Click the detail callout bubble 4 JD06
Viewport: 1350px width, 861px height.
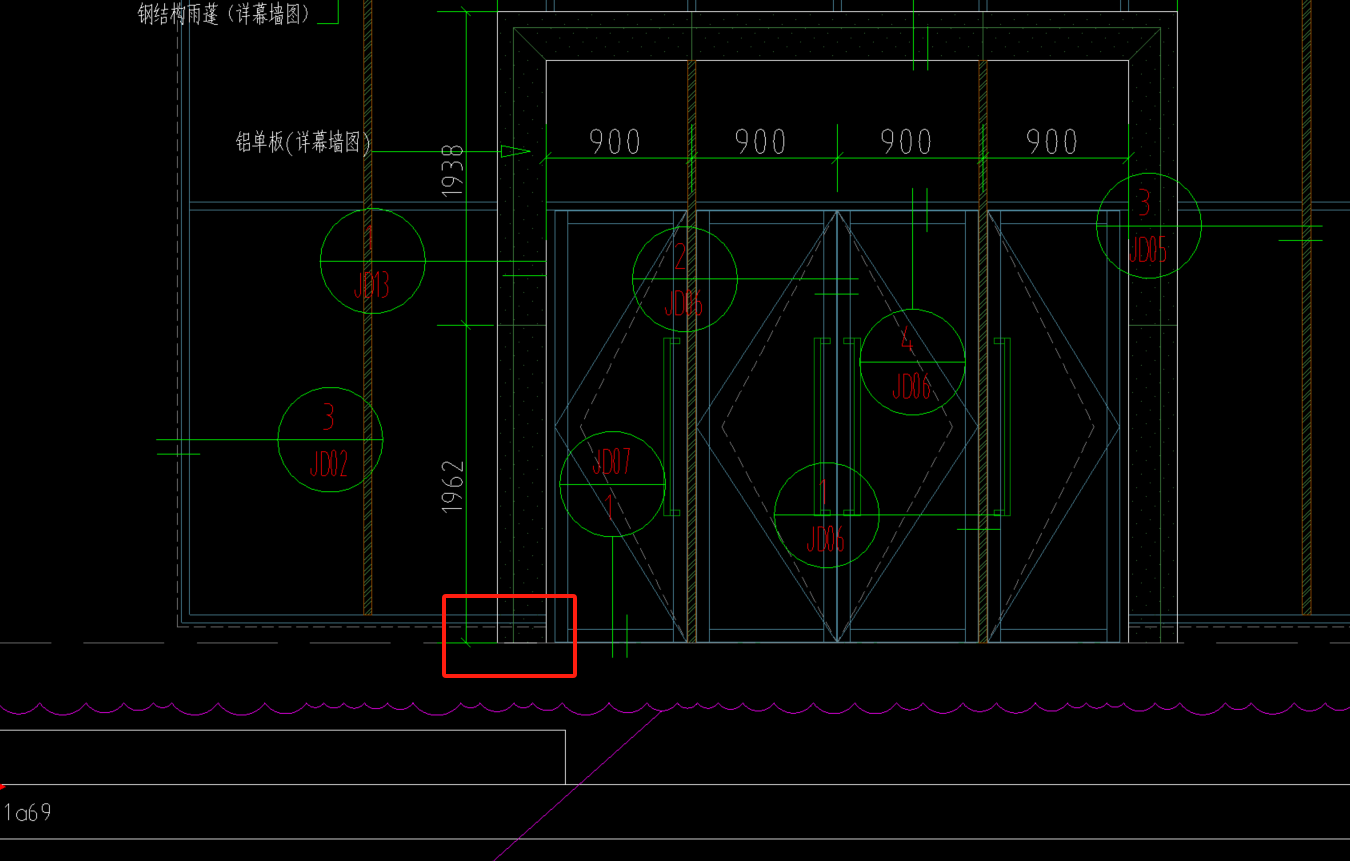click(912, 362)
